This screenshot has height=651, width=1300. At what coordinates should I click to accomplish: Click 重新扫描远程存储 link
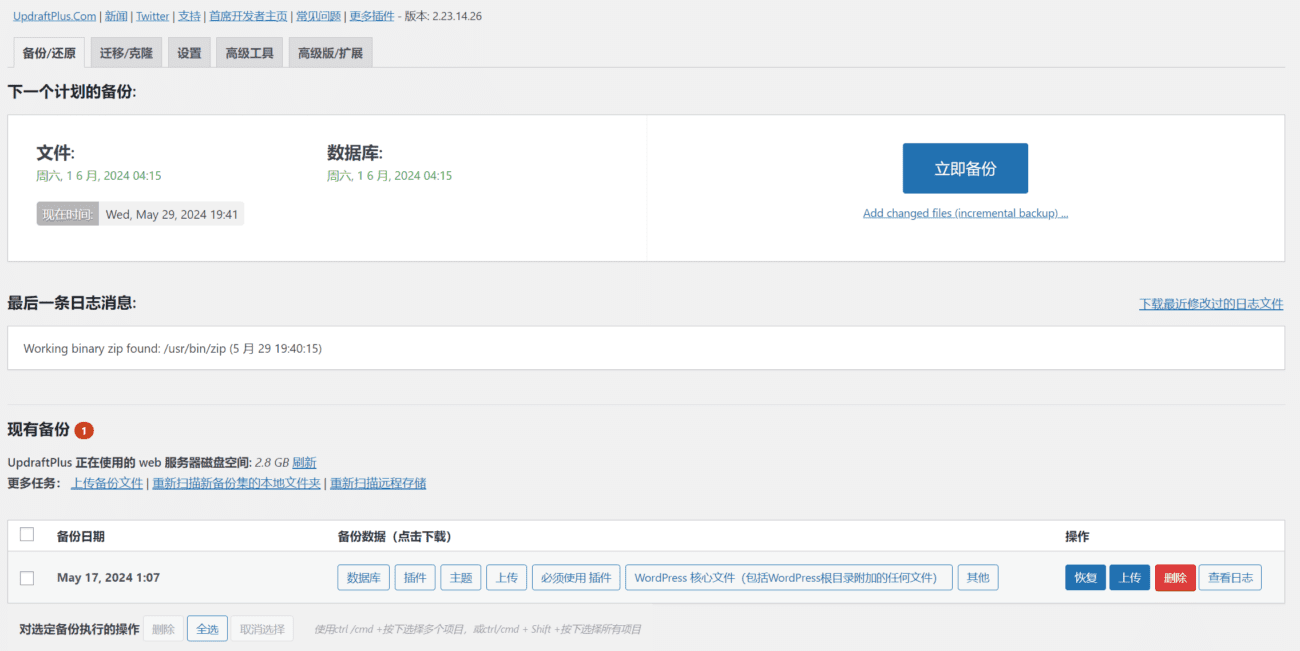[378, 484]
